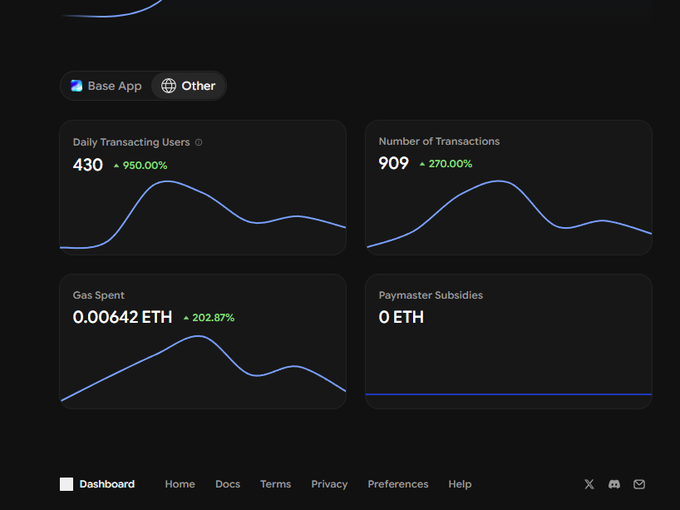680x510 pixels.
Task: Click the Dashboard brand text
Action: tap(107, 484)
